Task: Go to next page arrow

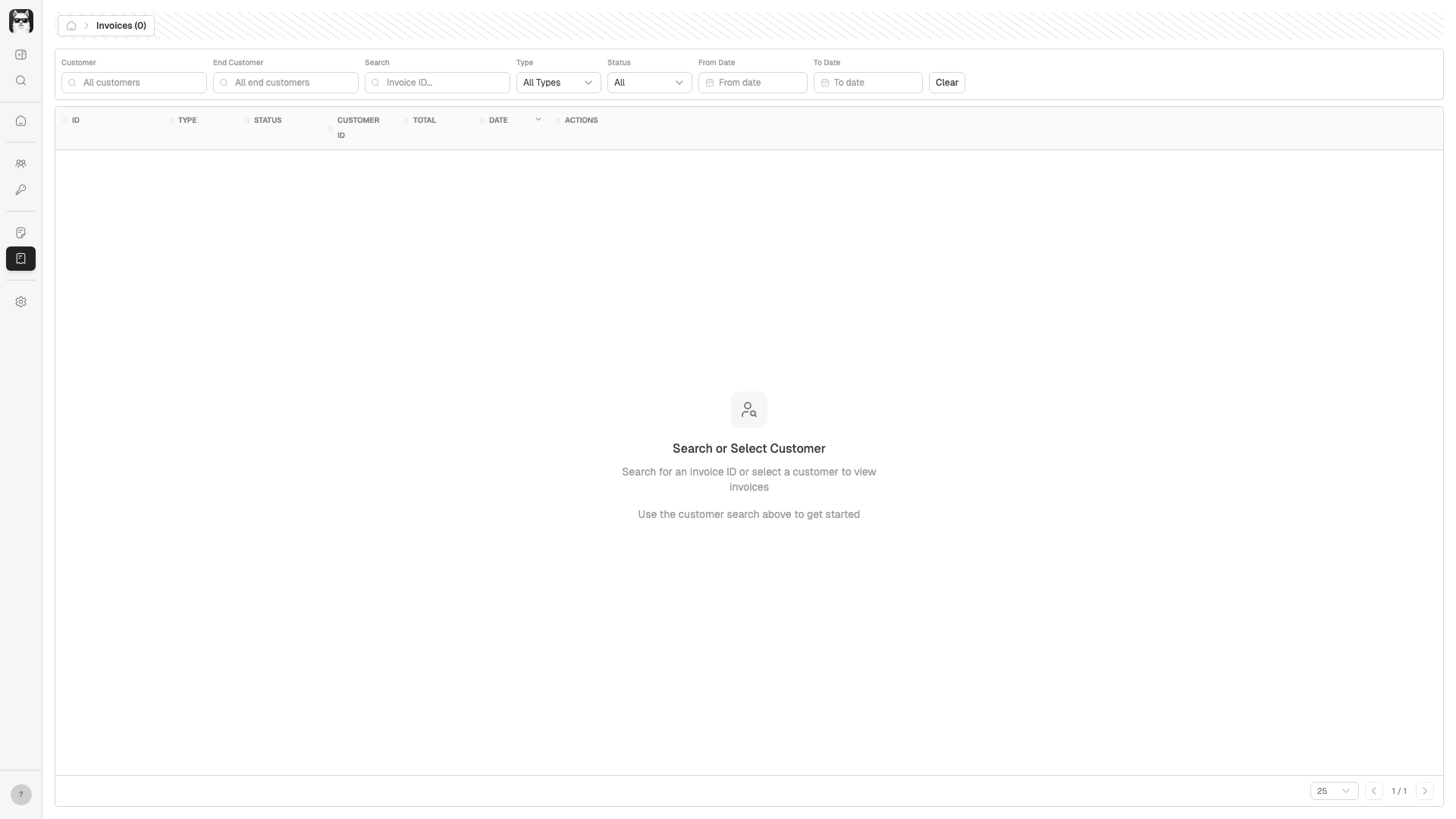Action: click(1424, 791)
